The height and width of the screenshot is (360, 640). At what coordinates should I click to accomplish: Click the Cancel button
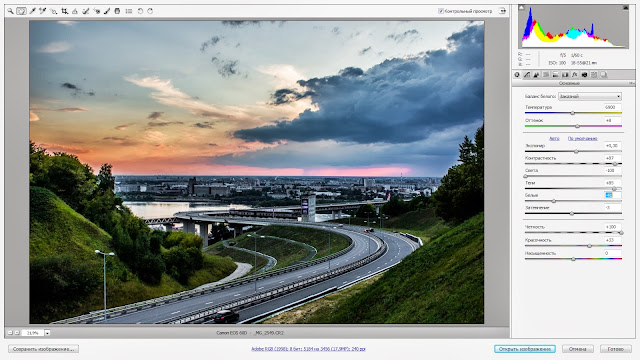[578, 349]
